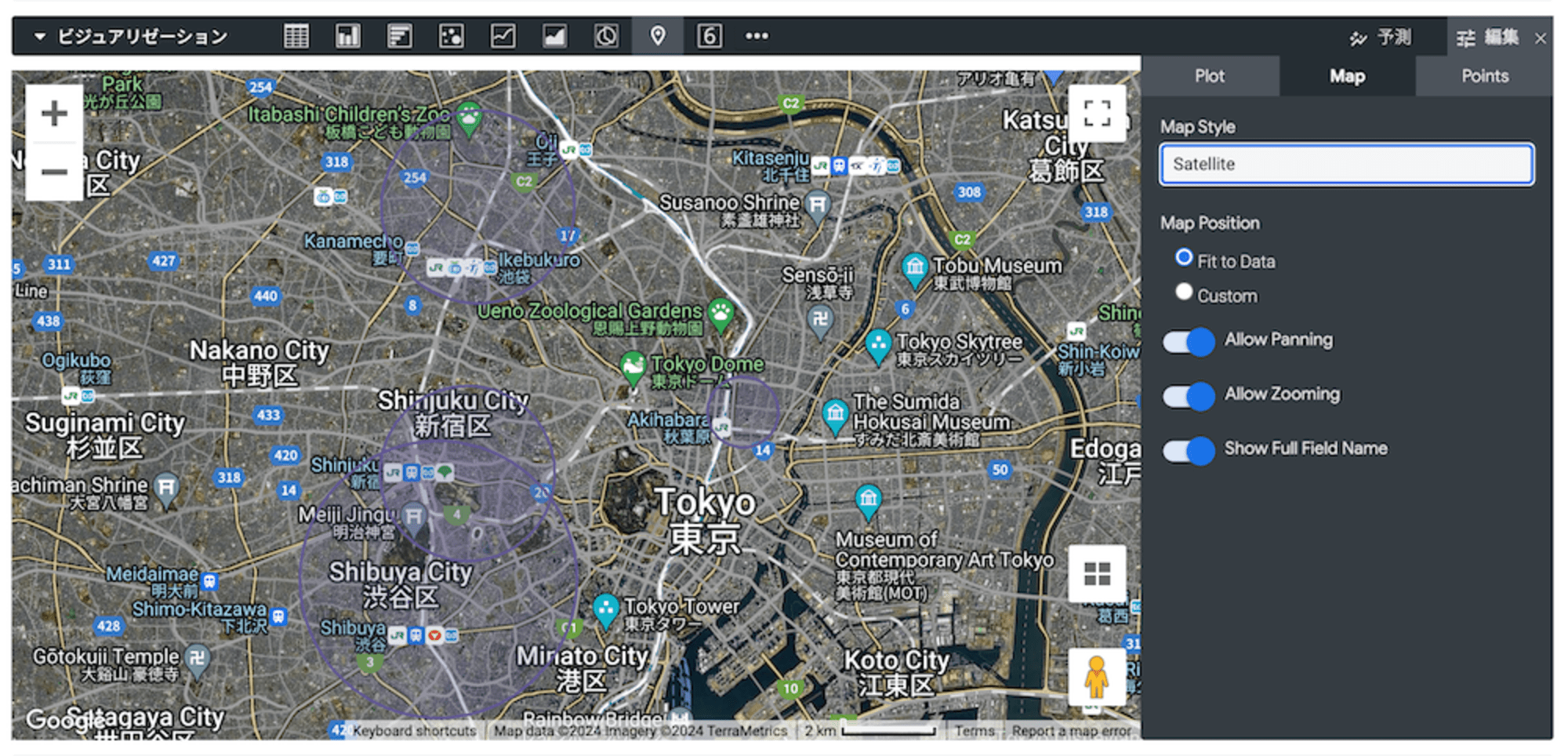Open Keyboard shortcuts link

[414, 731]
